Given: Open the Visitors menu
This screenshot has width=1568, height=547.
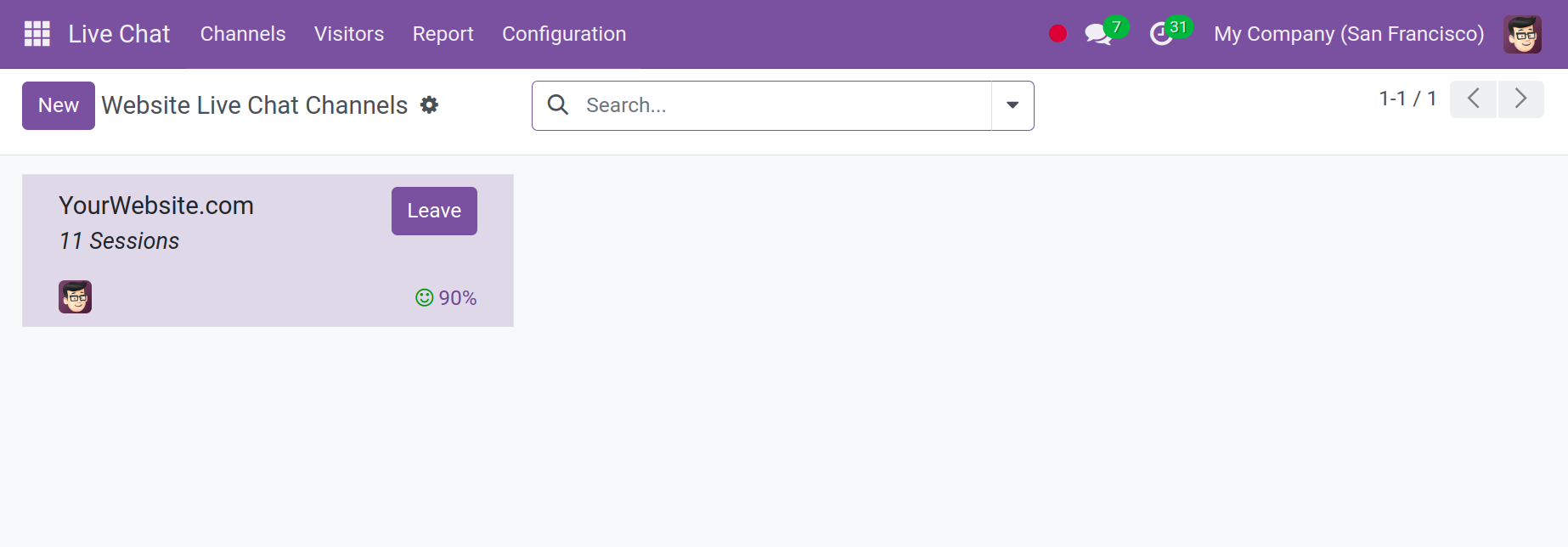Looking at the screenshot, I should (349, 34).
